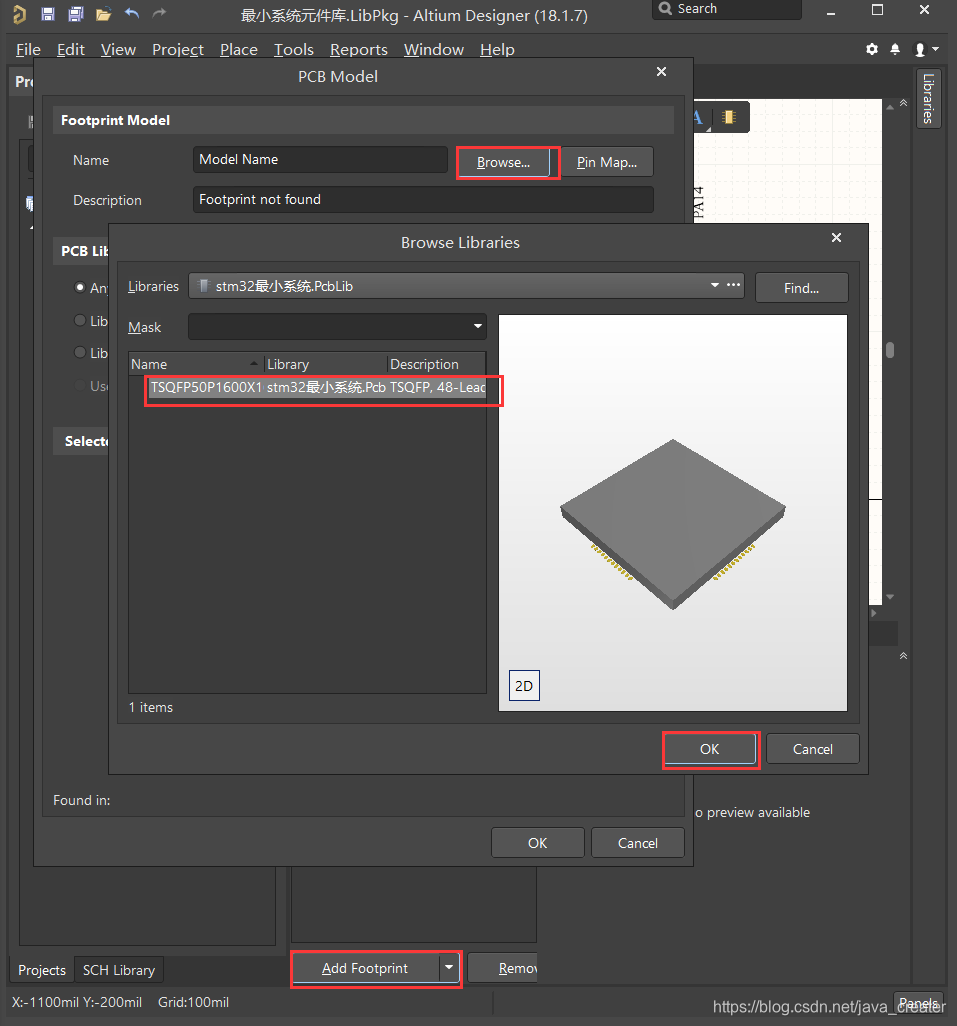Click the Undo arrow icon
This screenshot has width=957, height=1026.
click(x=131, y=13)
